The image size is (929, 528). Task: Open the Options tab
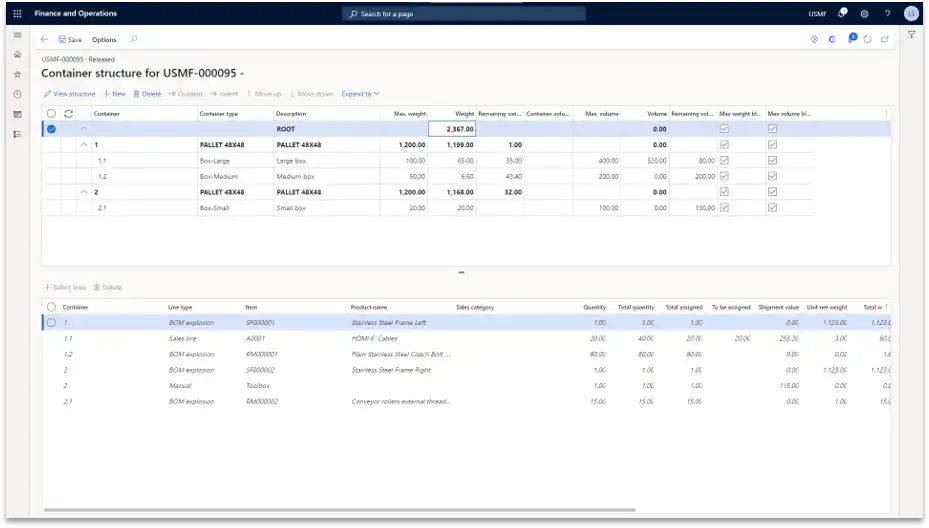coord(104,40)
